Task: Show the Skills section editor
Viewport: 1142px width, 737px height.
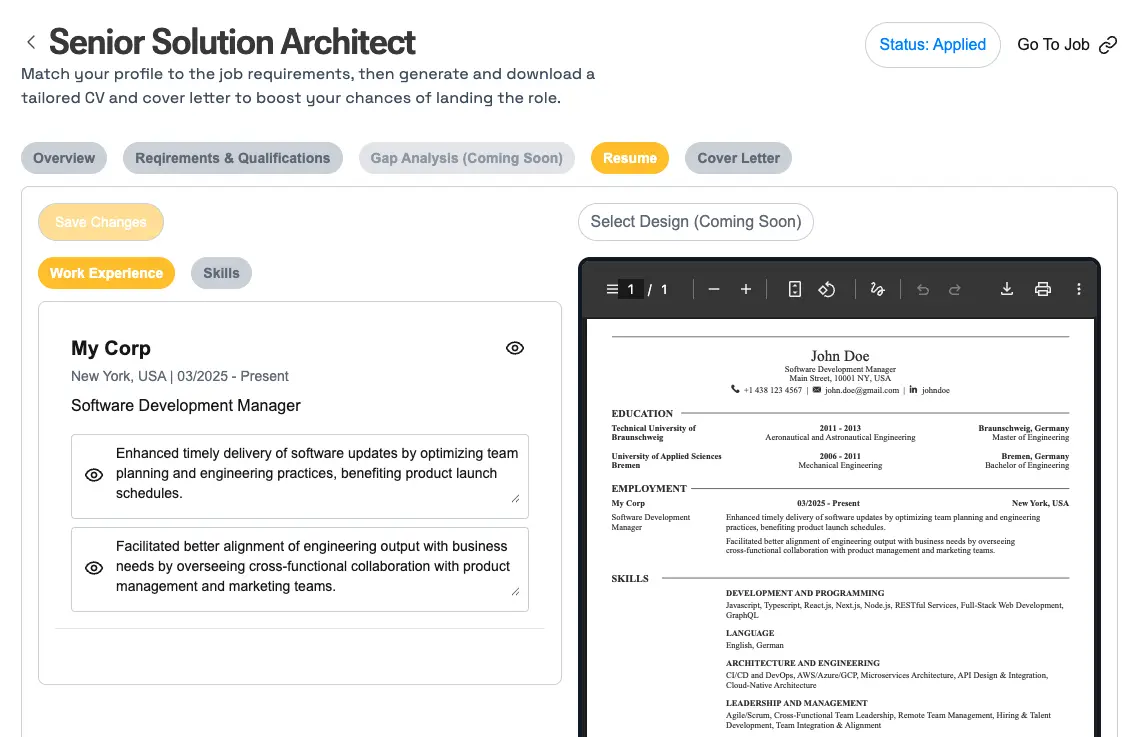Action: coord(221,273)
